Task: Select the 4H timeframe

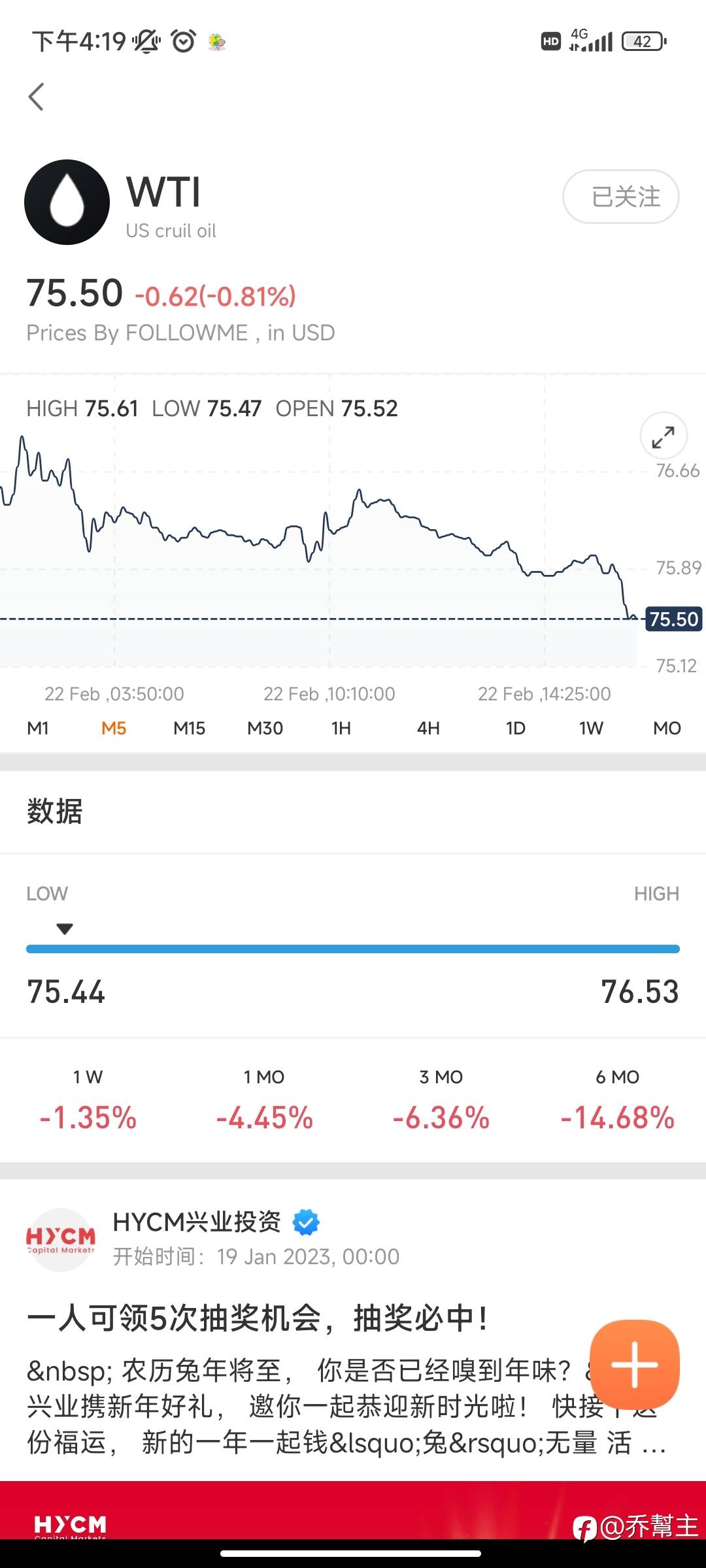Action: coord(428,728)
